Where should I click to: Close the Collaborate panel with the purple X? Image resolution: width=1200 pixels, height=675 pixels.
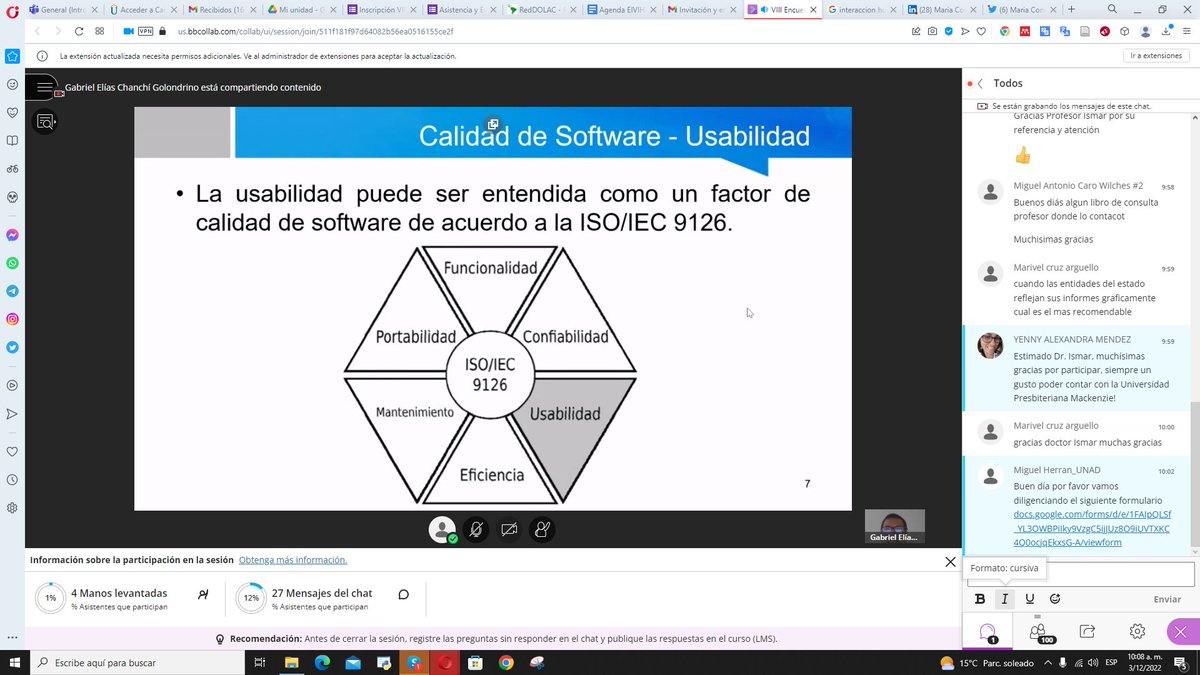point(1183,632)
